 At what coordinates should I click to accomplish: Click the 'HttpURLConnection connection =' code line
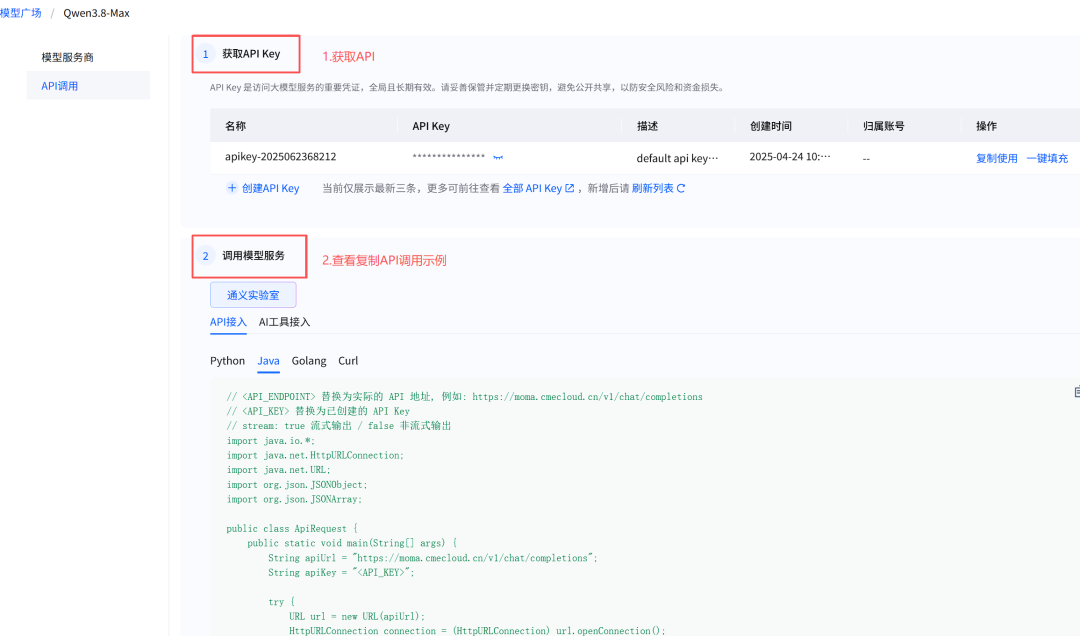(477, 630)
